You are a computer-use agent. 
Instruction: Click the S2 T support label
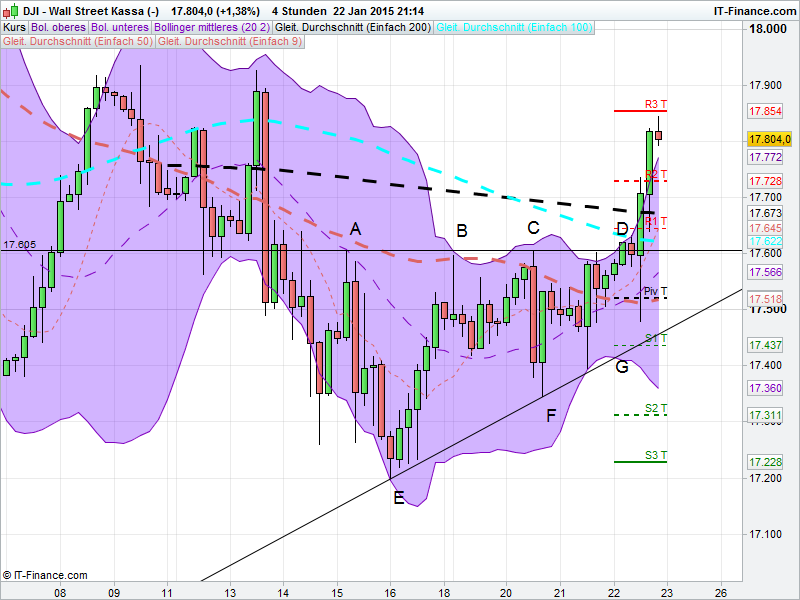pos(656,408)
